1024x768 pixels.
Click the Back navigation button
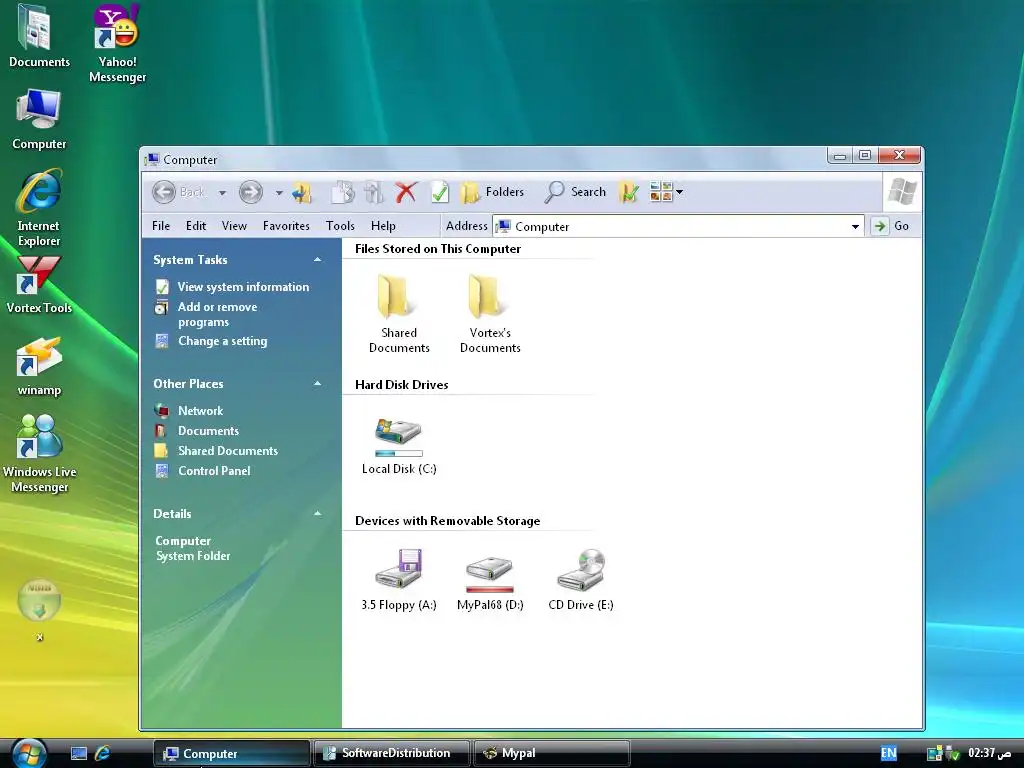pos(178,192)
